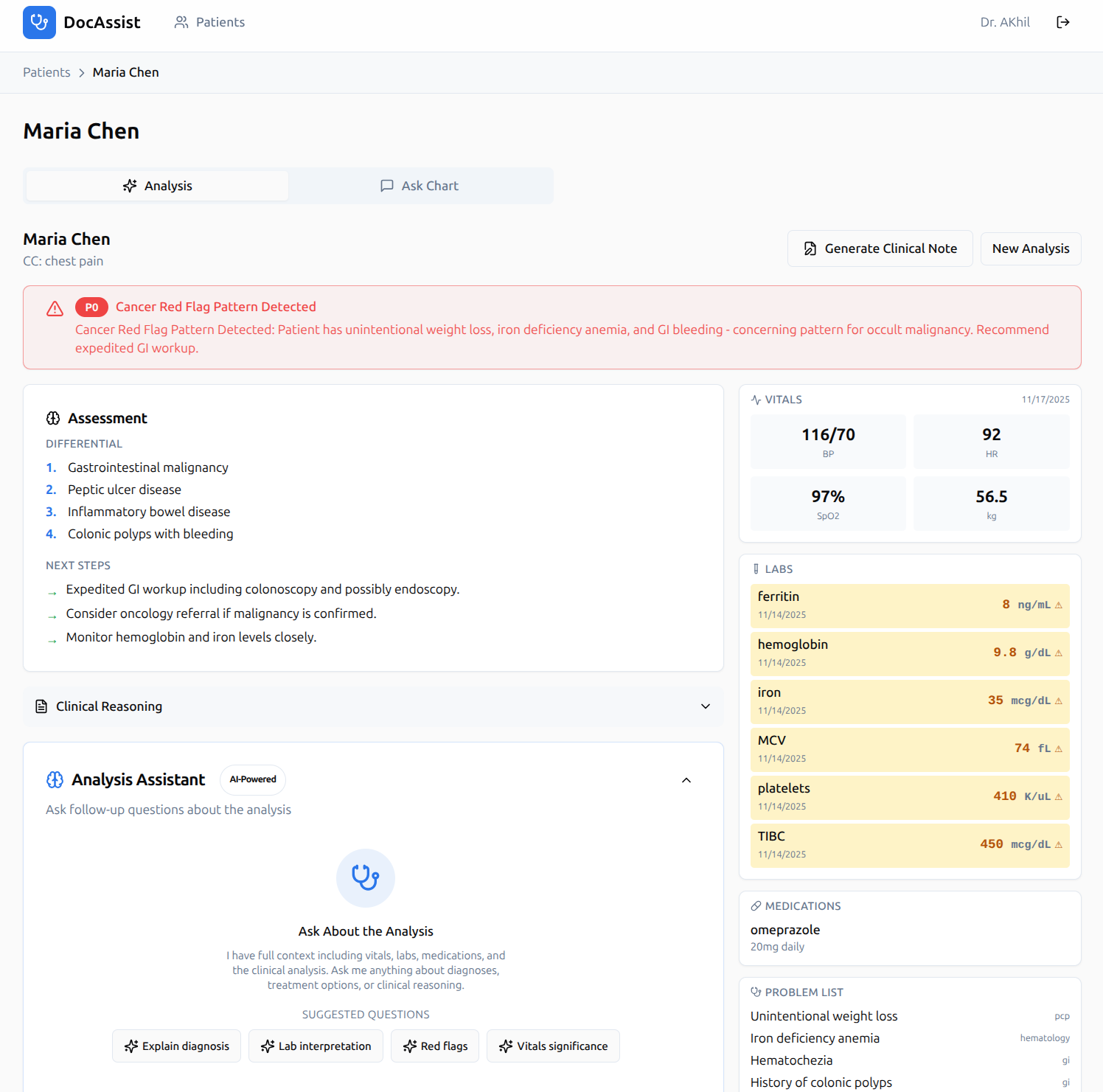Viewport: 1103px width, 1092px height.
Task: Open Patients in the top navigation
Action: [x=209, y=22]
